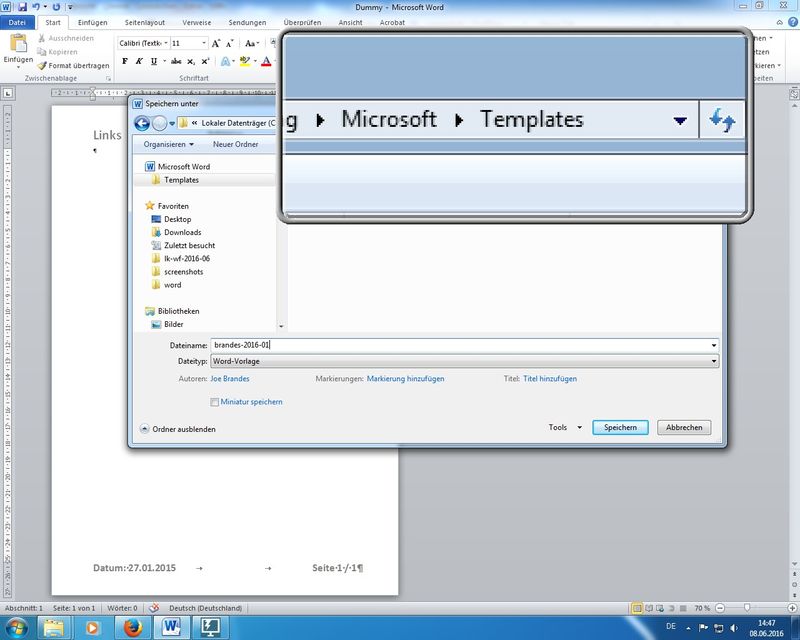Select the Templates folder in navigation pane

(x=175, y=180)
